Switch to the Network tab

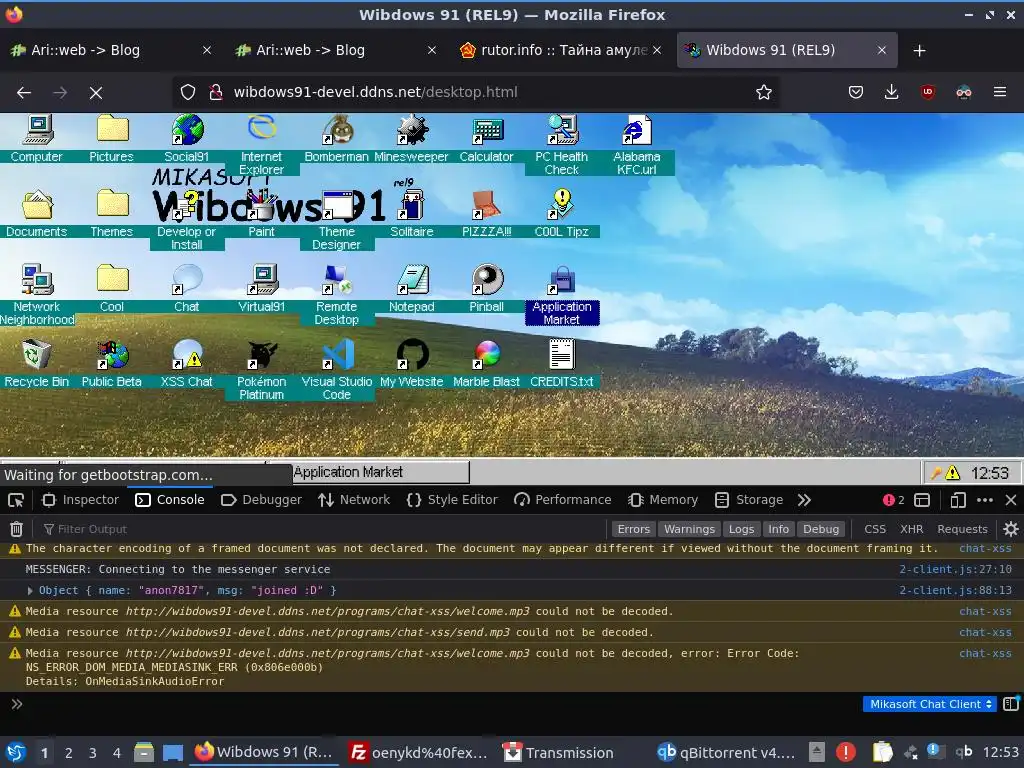tap(354, 500)
